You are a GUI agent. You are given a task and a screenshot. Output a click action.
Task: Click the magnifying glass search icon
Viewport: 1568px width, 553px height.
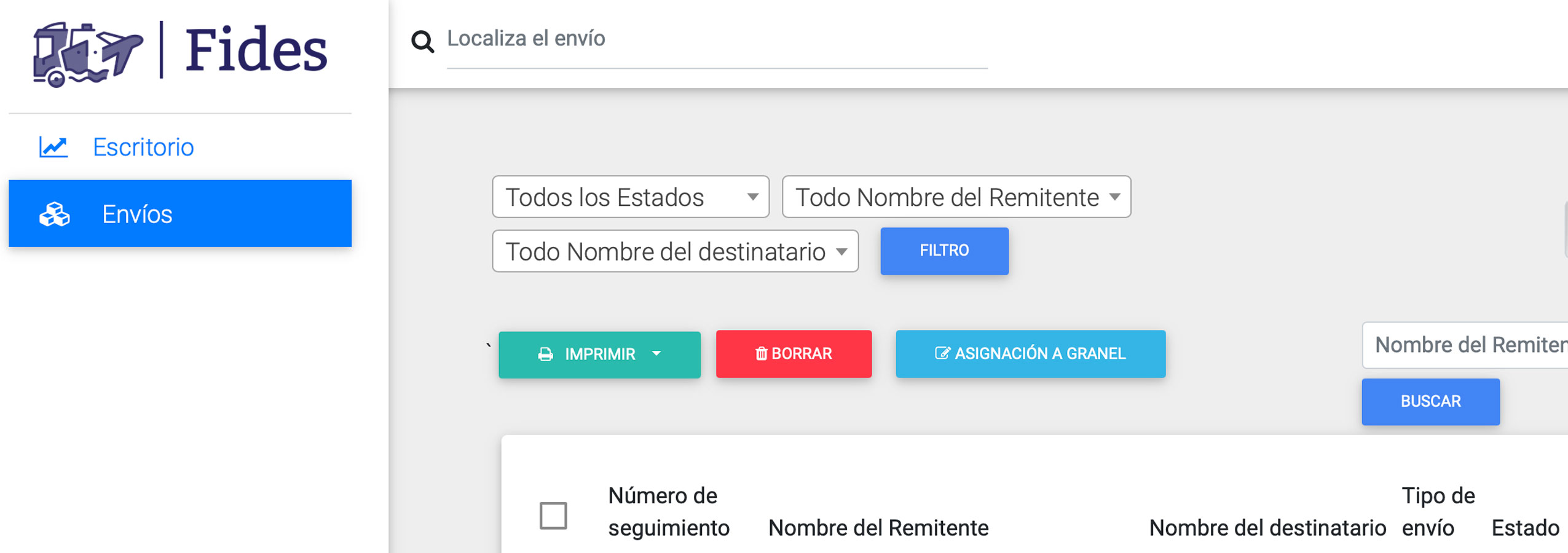tap(422, 41)
